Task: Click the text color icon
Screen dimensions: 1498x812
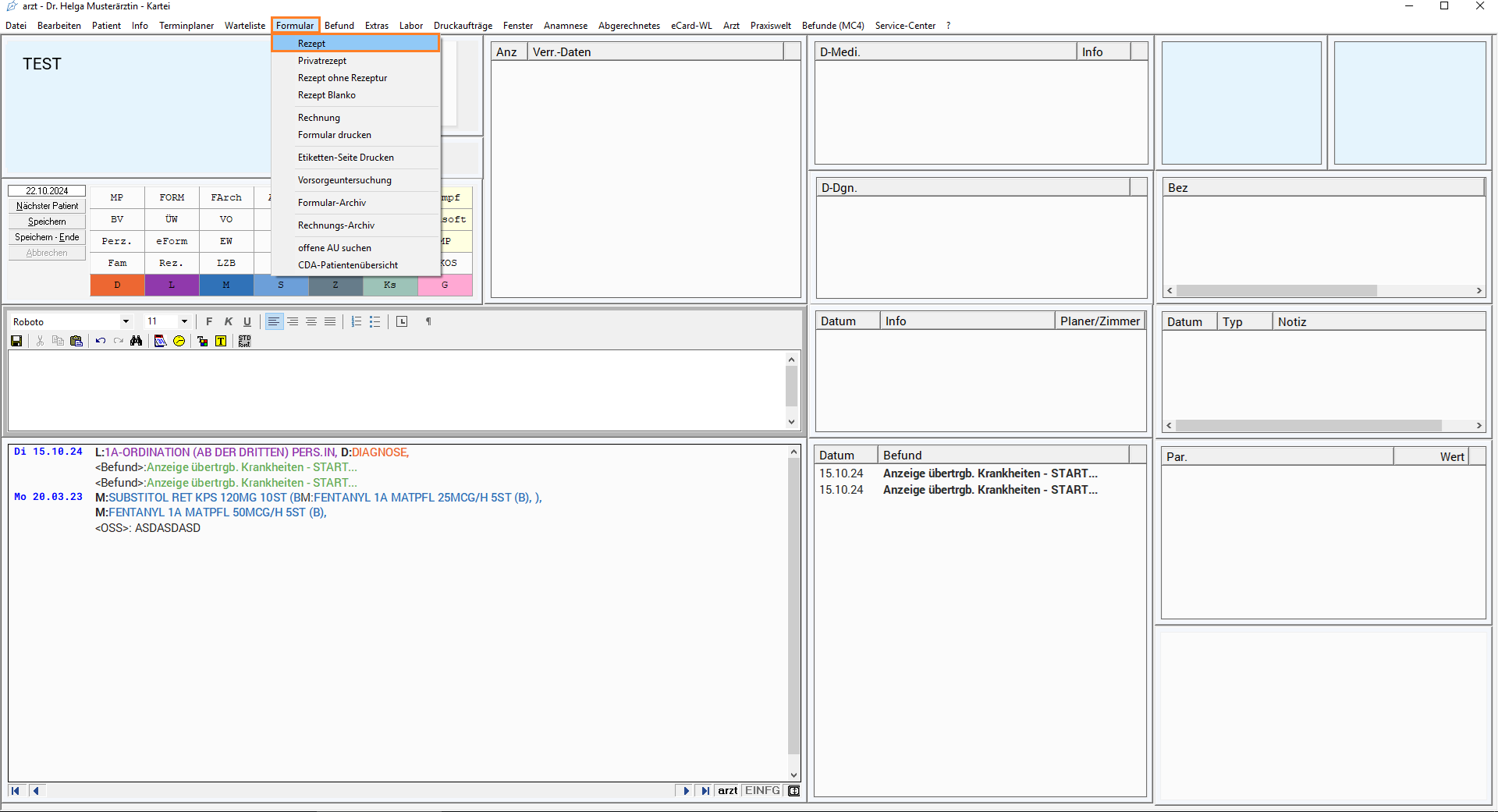Action: [203, 341]
